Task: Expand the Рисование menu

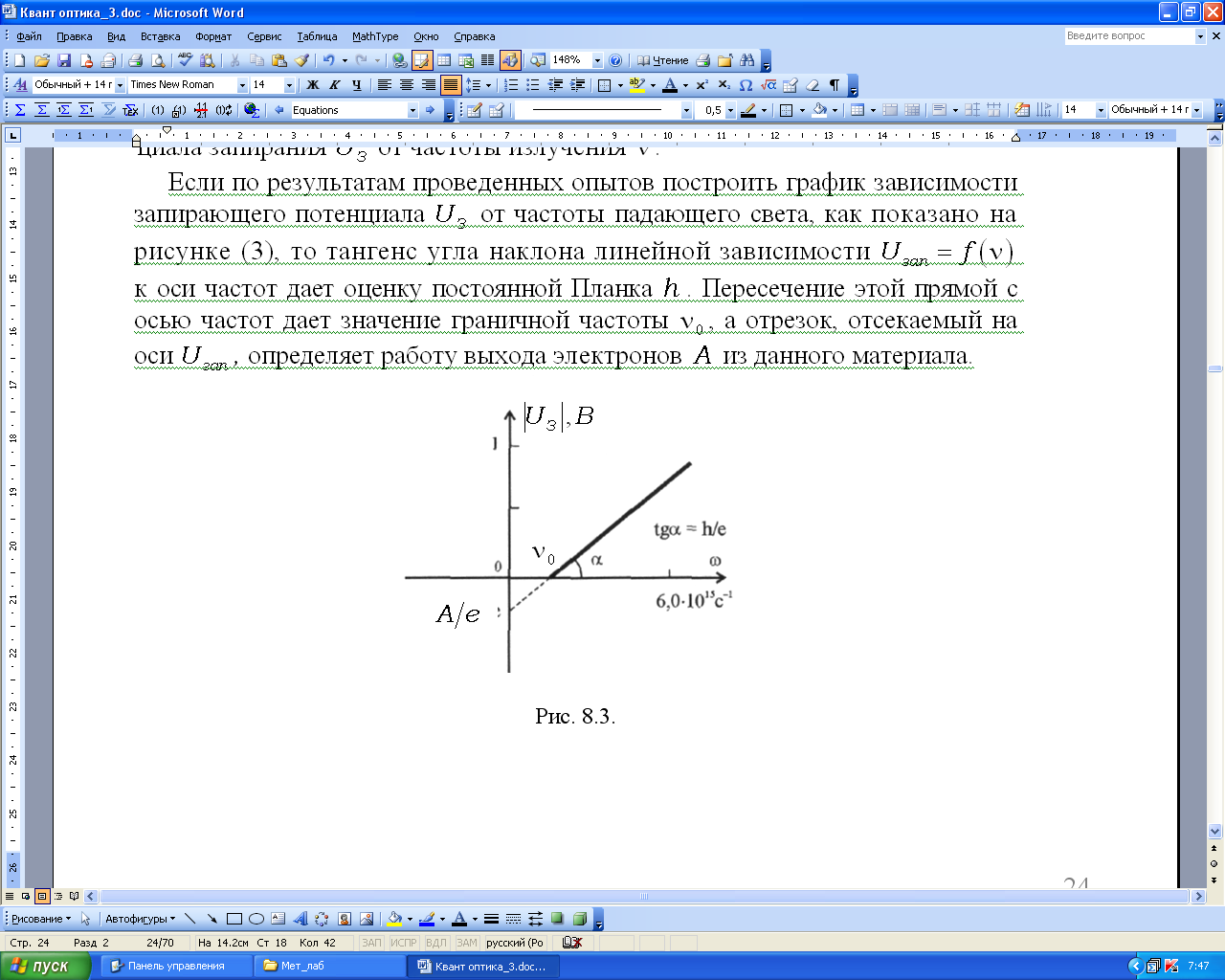Action: 41,919
